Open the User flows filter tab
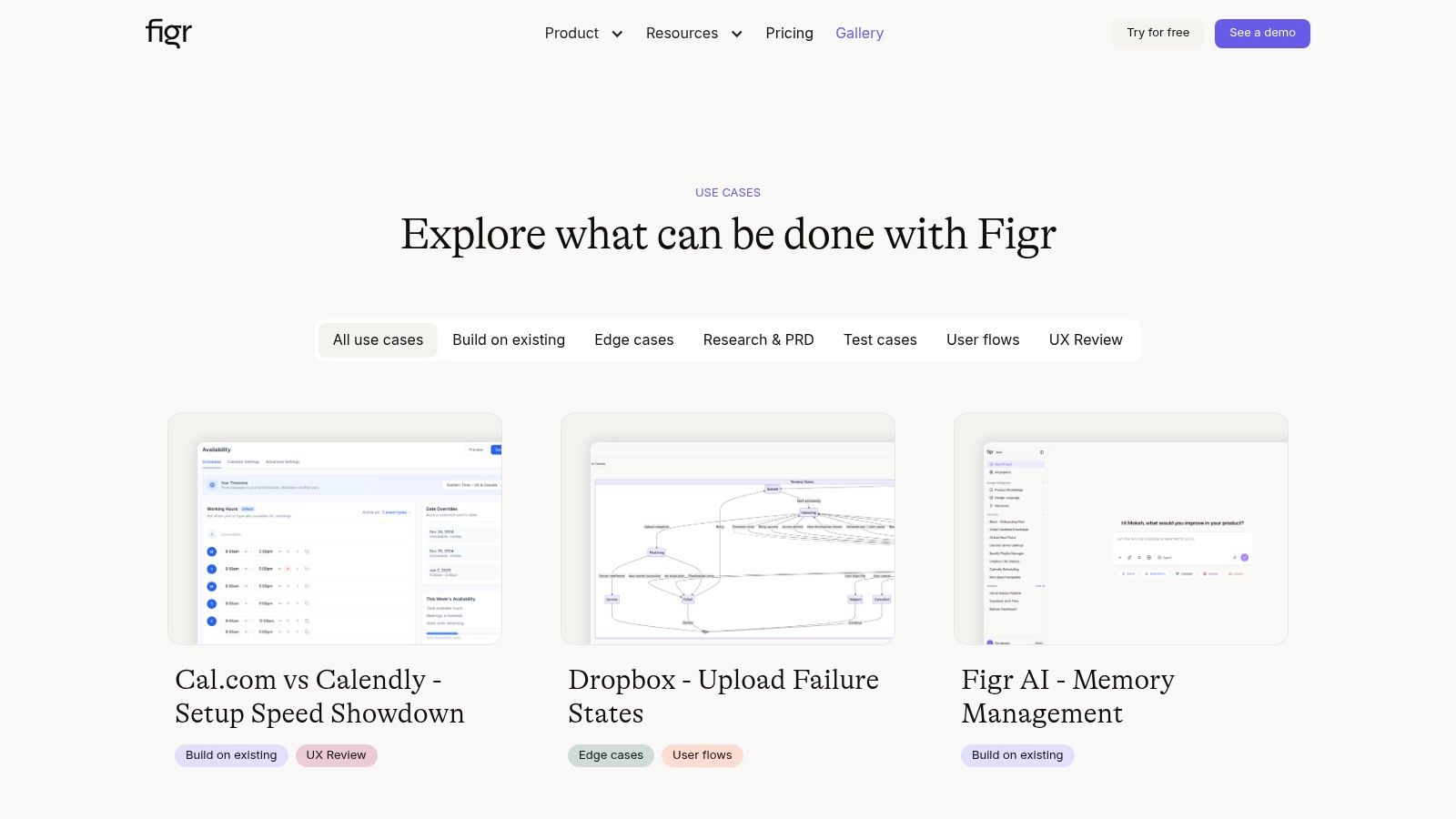The height and width of the screenshot is (819, 1456). pyautogui.click(x=983, y=340)
